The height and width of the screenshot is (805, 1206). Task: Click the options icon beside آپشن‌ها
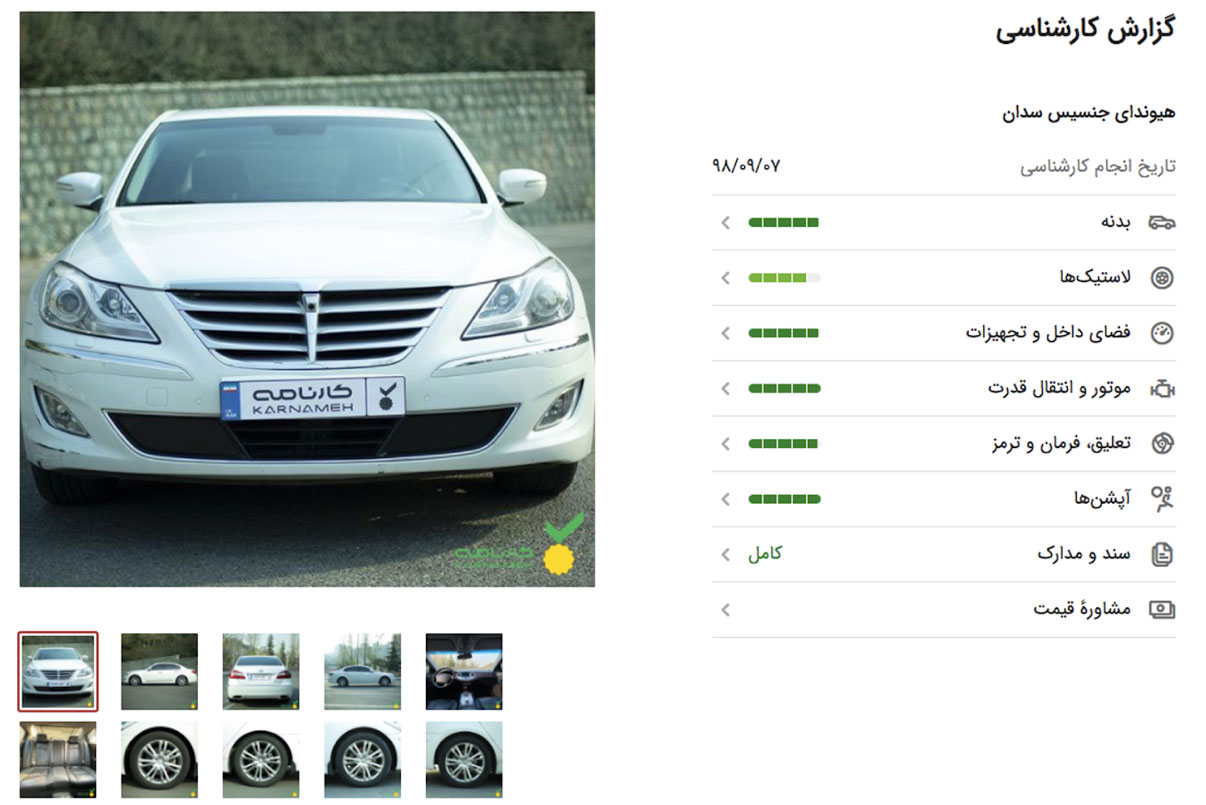[1162, 498]
